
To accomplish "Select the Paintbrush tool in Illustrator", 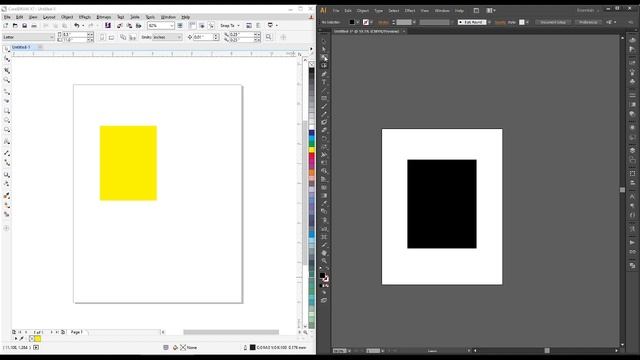I will click(x=324, y=107).
